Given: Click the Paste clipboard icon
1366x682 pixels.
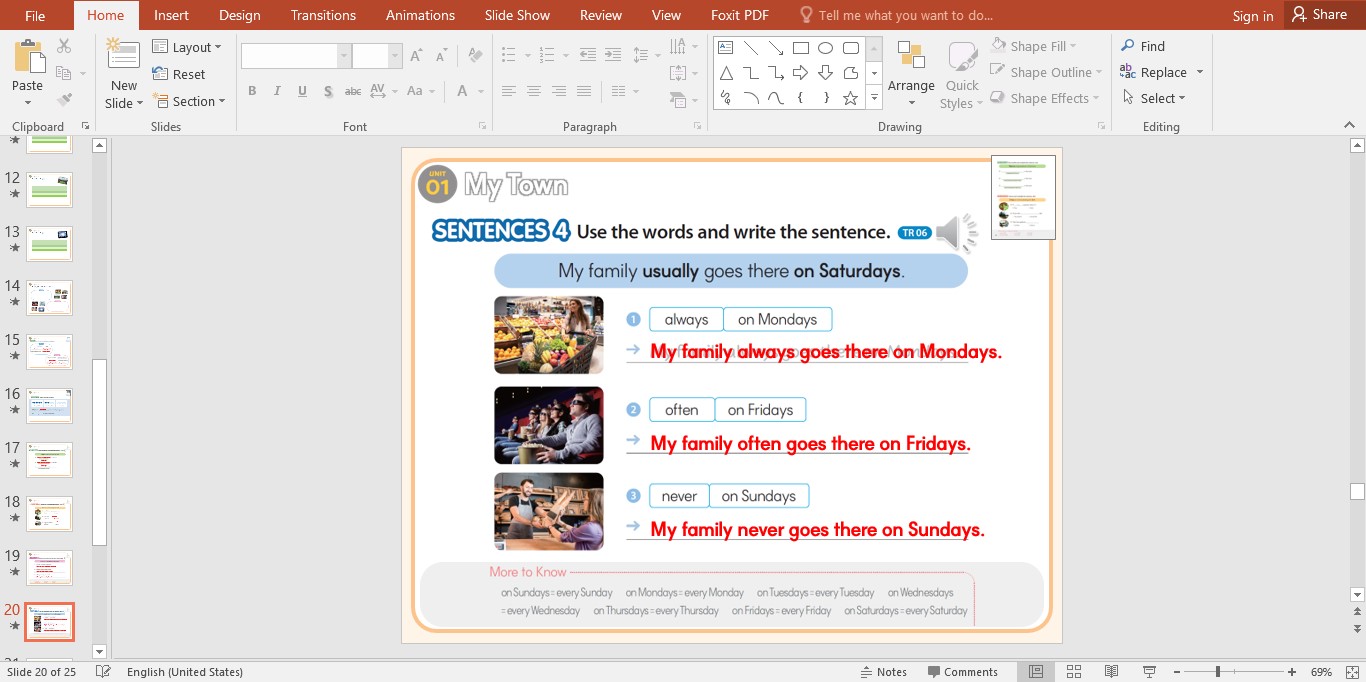Looking at the screenshot, I should click(x=28, y=58).
